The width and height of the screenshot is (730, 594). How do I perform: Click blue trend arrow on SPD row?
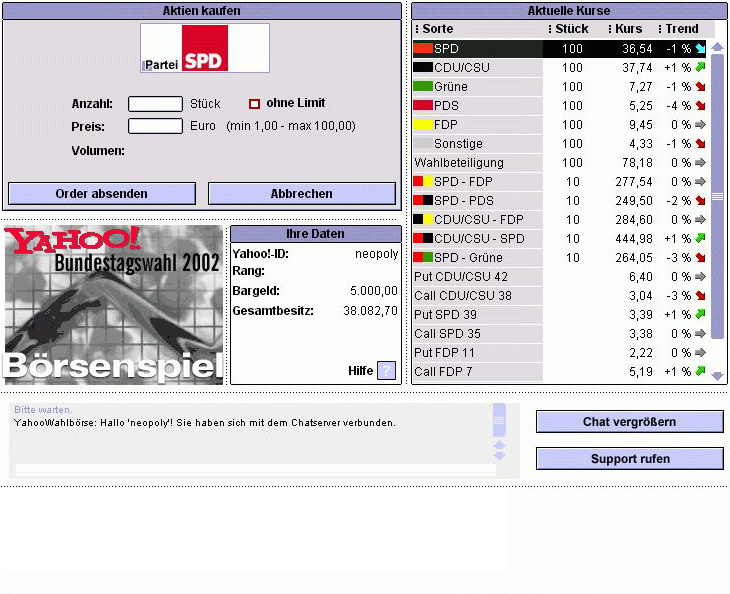pos(700,48)
